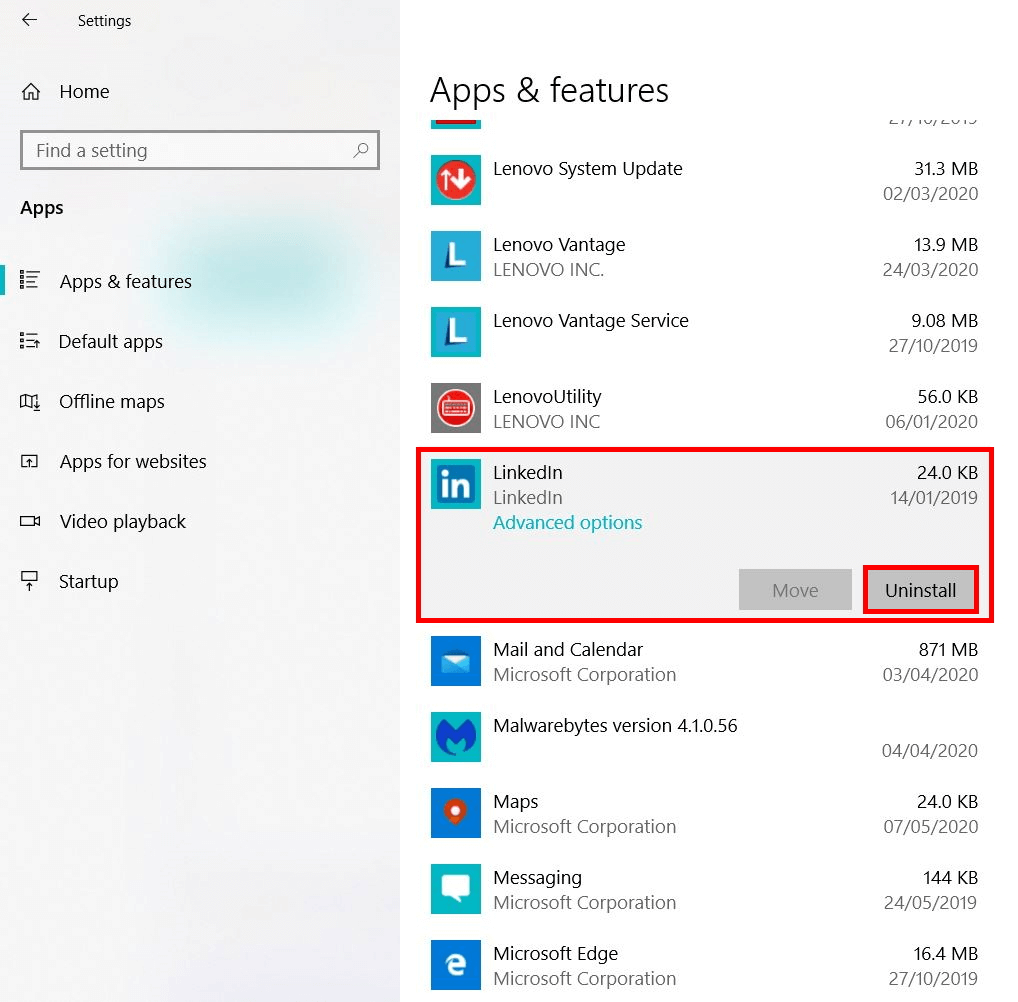
Task: Select the Lenovo Vantage entry name
Action: point(559,245)
